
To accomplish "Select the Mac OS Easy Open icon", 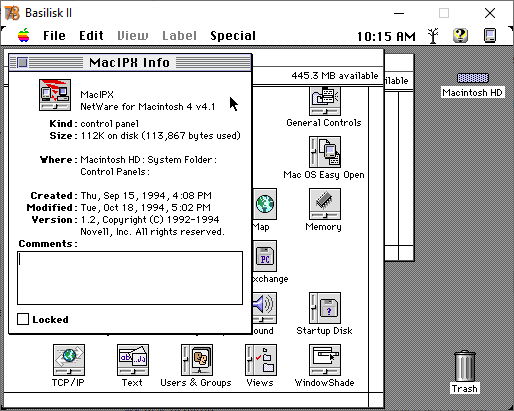I will [325, 152].
